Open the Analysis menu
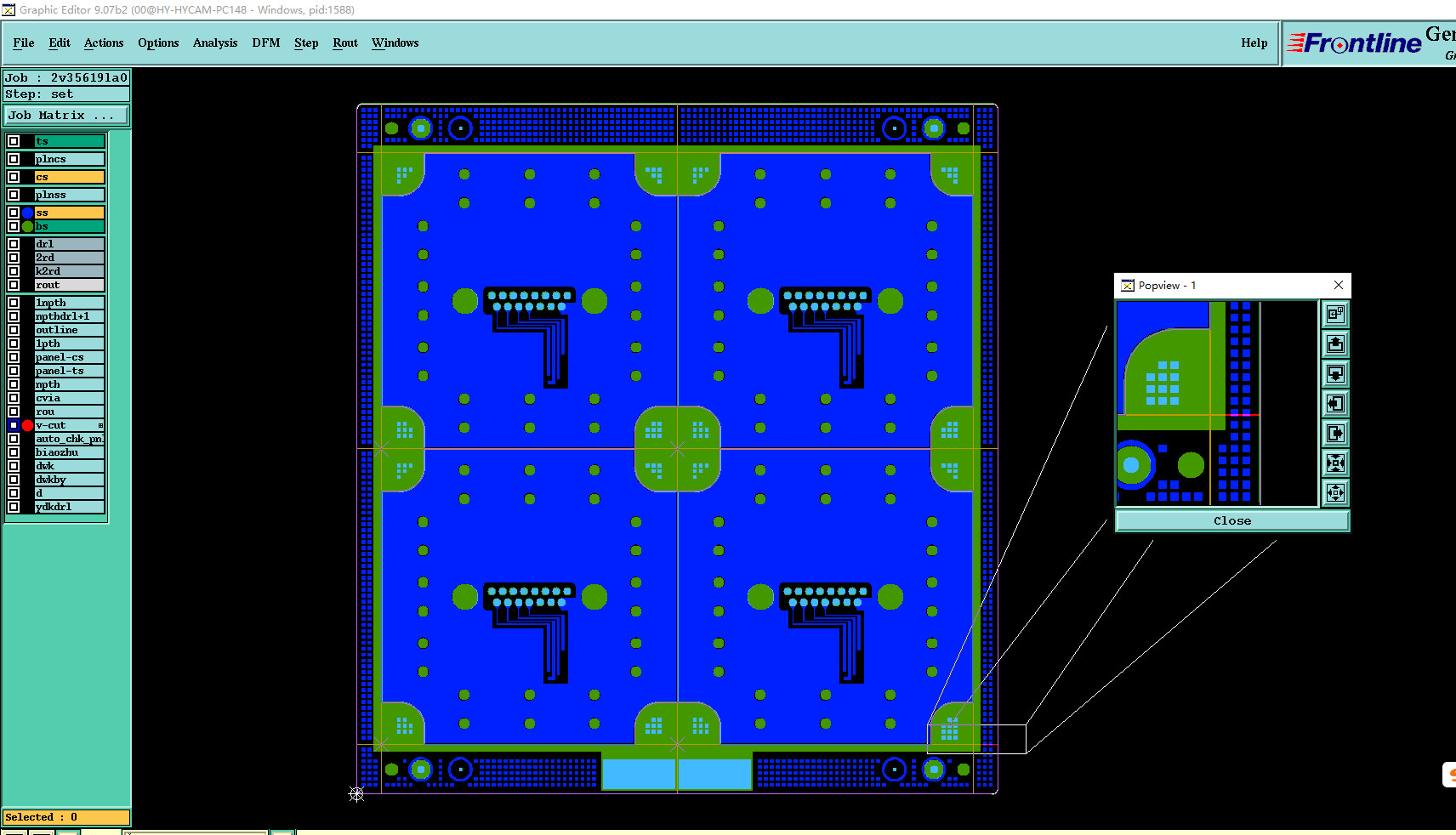 pyautogui.click(x=215, y=43)
